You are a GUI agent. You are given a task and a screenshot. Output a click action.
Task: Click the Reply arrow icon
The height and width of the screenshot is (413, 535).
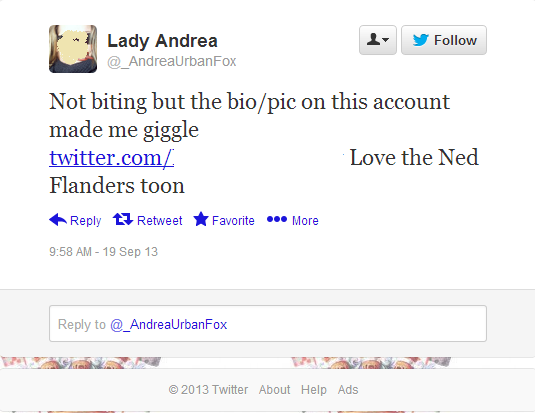point(58,219)
